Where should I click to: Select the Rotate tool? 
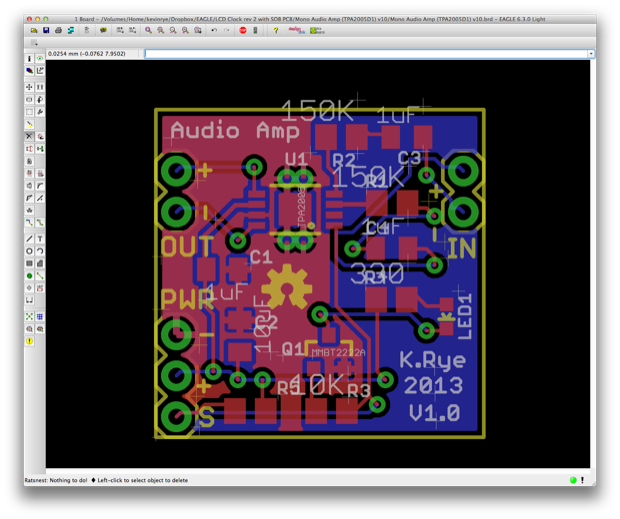(40, 100)
